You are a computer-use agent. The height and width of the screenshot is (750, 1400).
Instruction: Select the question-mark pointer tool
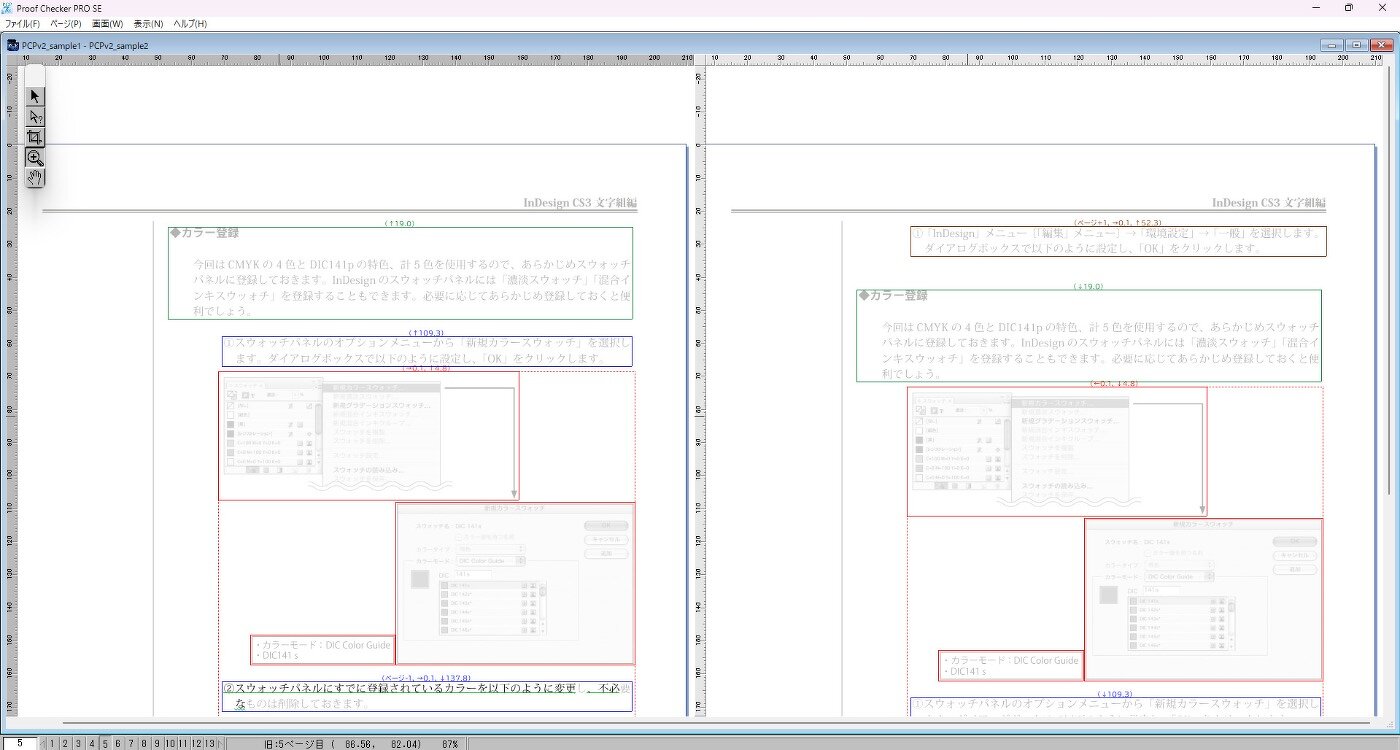coord(35,117)
